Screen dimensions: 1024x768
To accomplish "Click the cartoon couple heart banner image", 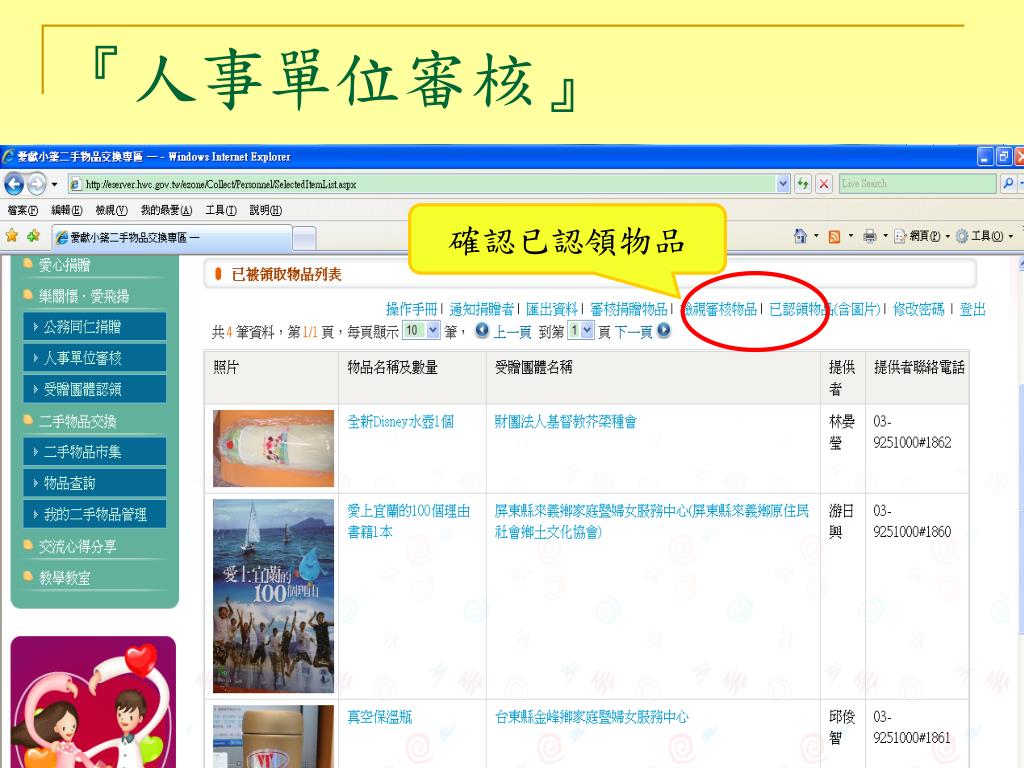I will tap(93, 702).
